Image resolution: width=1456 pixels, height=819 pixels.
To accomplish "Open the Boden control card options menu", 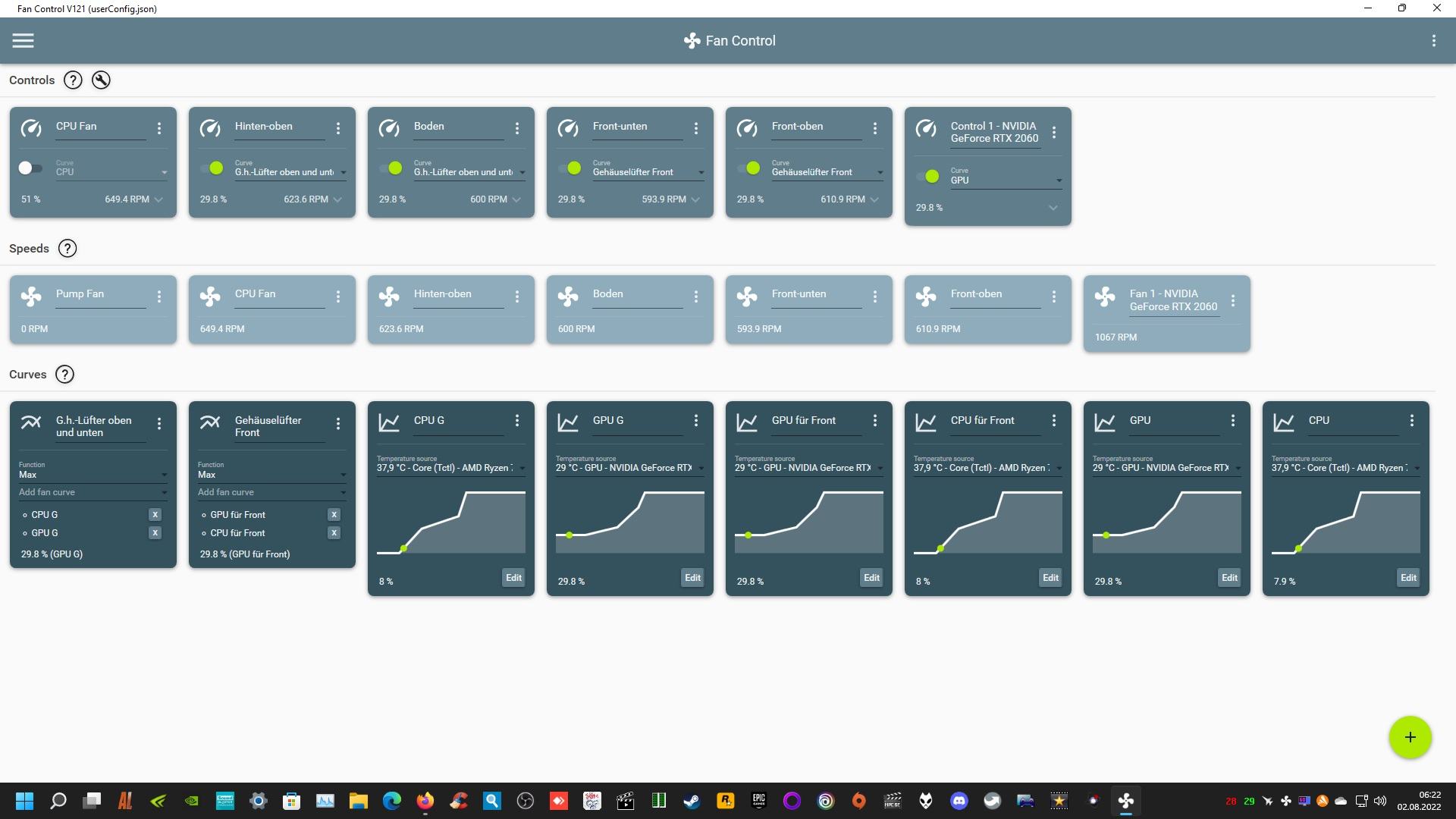I will (517, 129).
